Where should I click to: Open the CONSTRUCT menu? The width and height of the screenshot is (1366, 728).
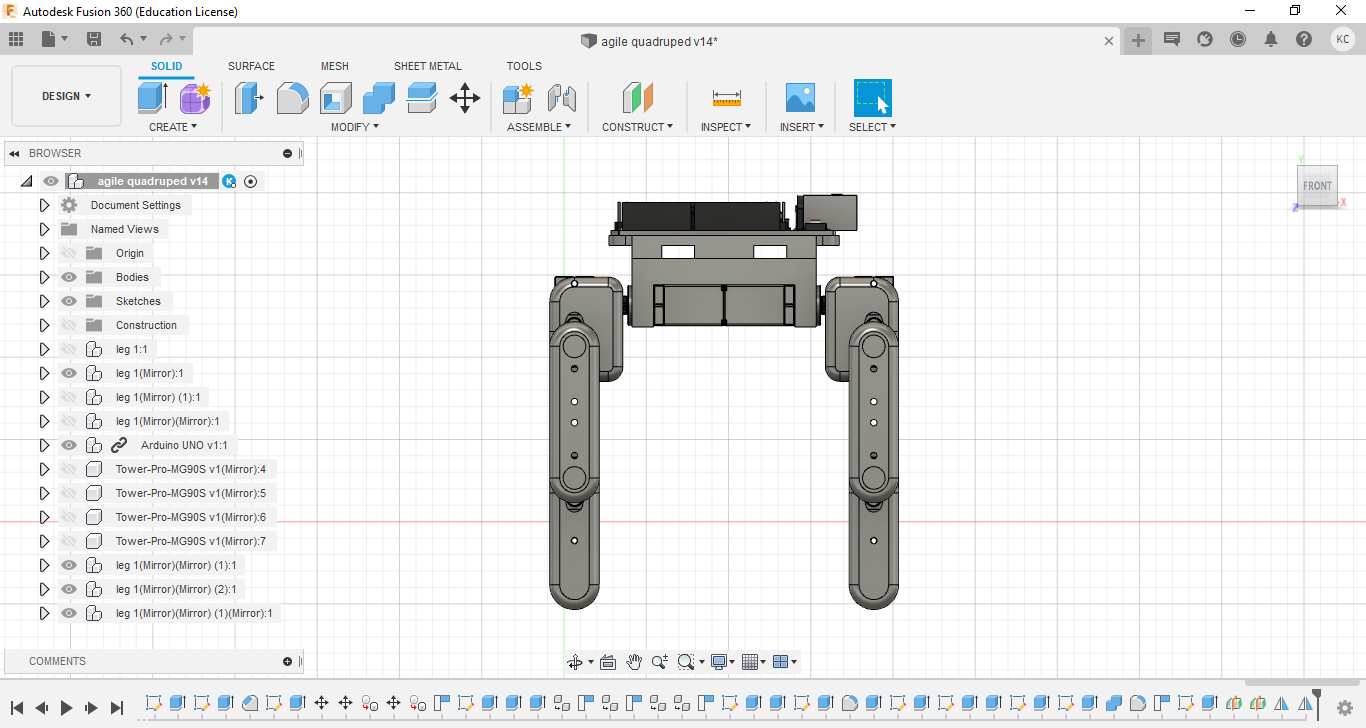(637, 127)
